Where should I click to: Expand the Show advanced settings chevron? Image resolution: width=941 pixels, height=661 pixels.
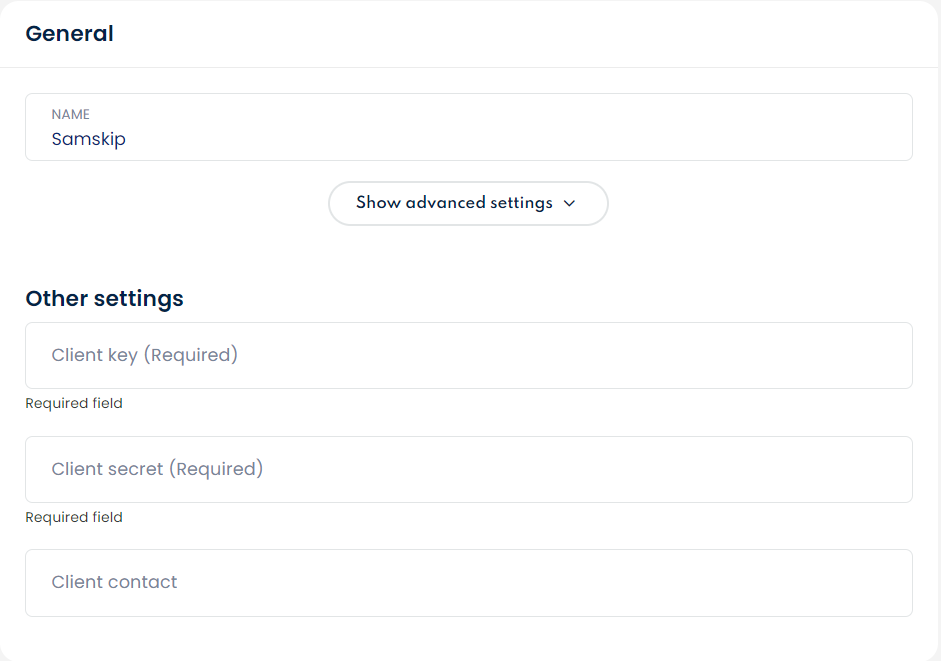[x=570, y=203]
